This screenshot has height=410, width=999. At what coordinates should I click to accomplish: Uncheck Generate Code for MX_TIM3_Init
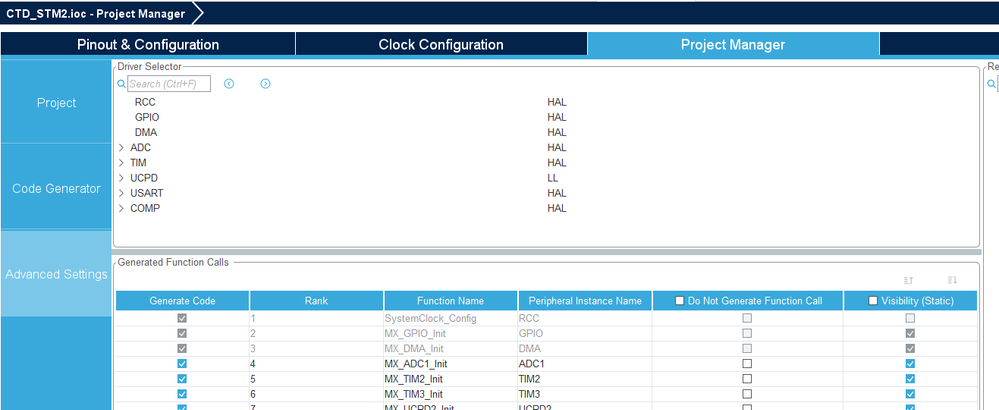pyautogui.click(x=182, y=394)
